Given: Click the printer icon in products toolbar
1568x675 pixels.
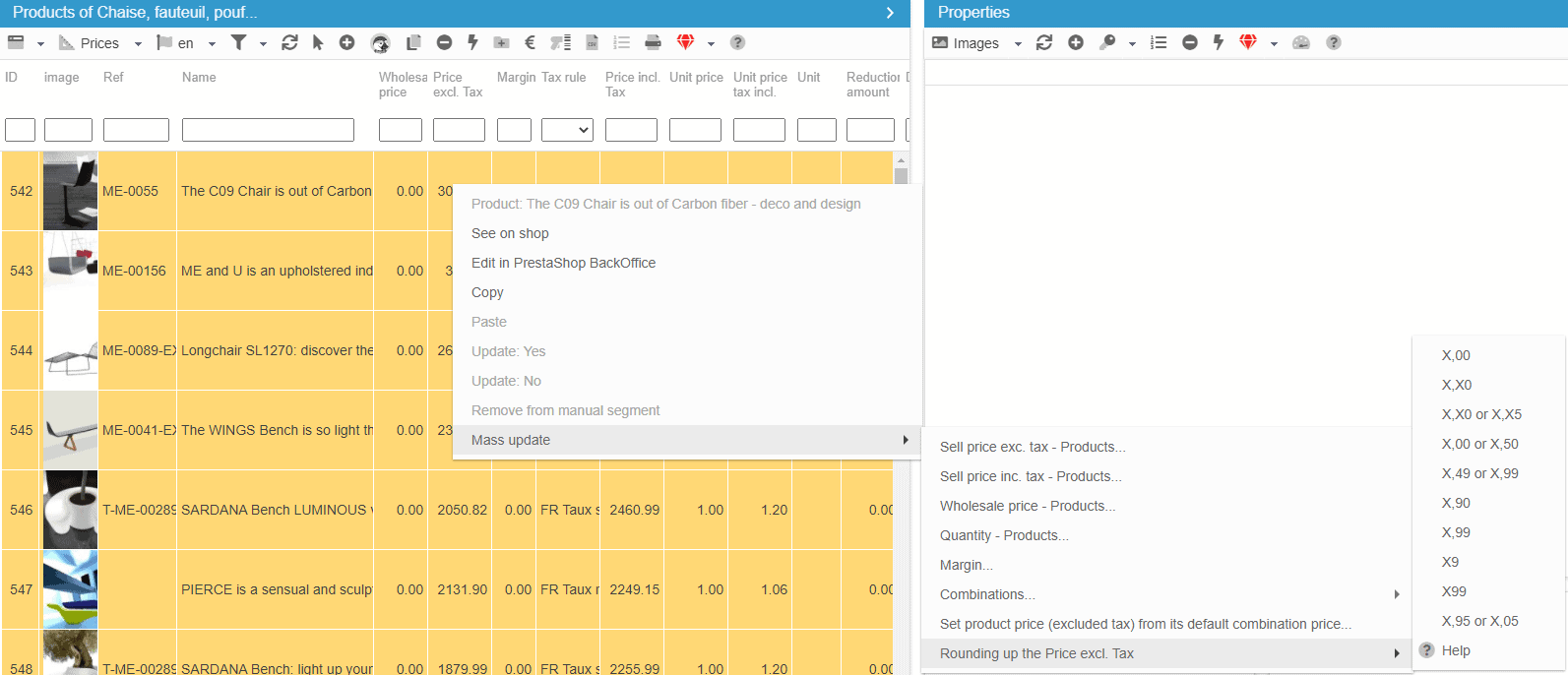Looking at the screenshot, I should [x=653, y=42].
